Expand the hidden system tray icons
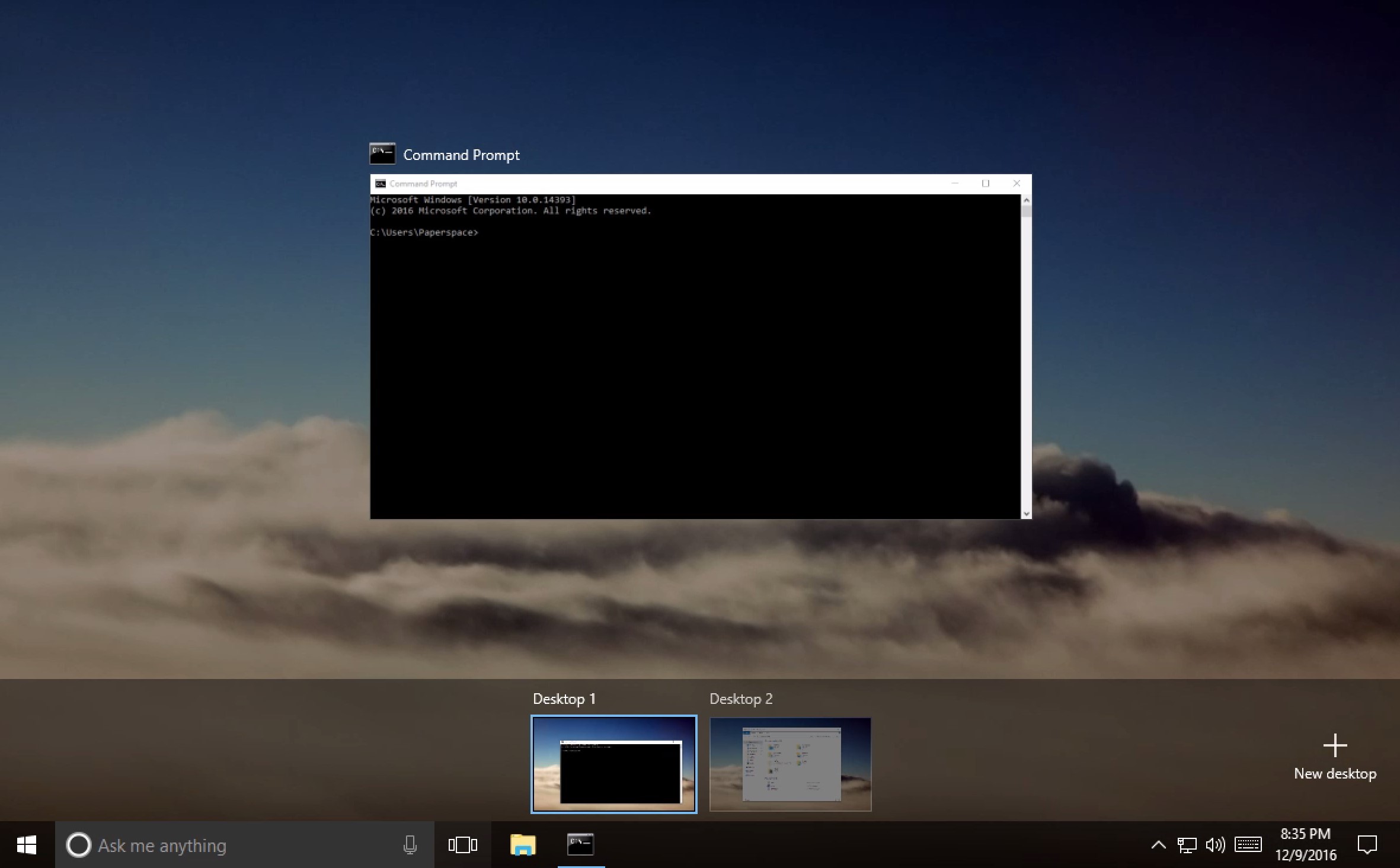 coord(1158,845)
